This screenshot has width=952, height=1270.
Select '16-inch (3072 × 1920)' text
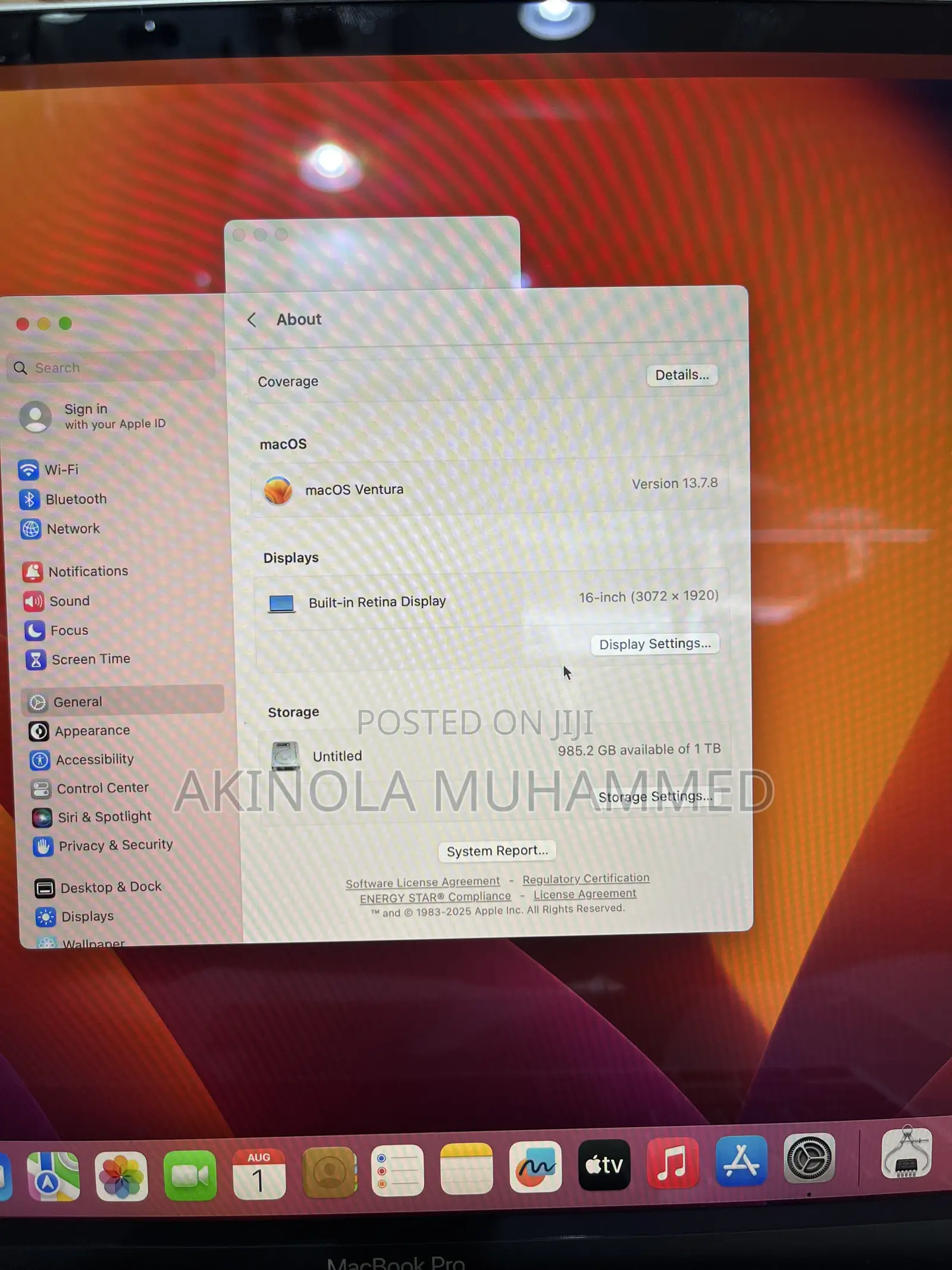click(649, 596)
